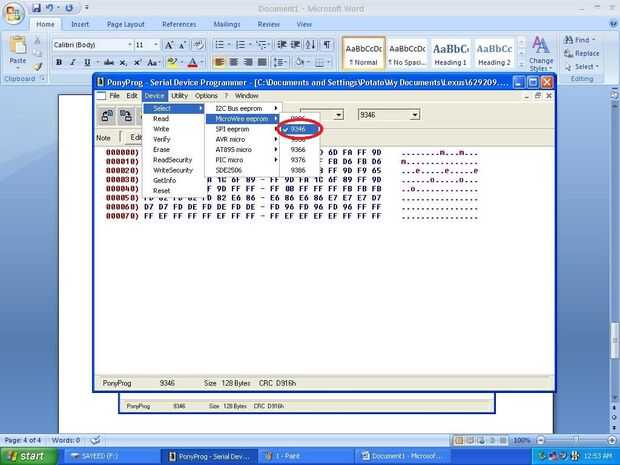Click the Shrink Font icon in Word's ribbon
Screen dimensions: 620x465
pos(182,45)
